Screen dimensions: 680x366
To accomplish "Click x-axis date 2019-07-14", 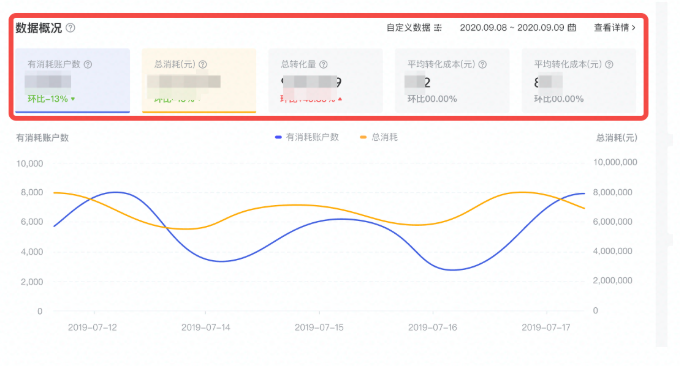I will coord(206,328).
